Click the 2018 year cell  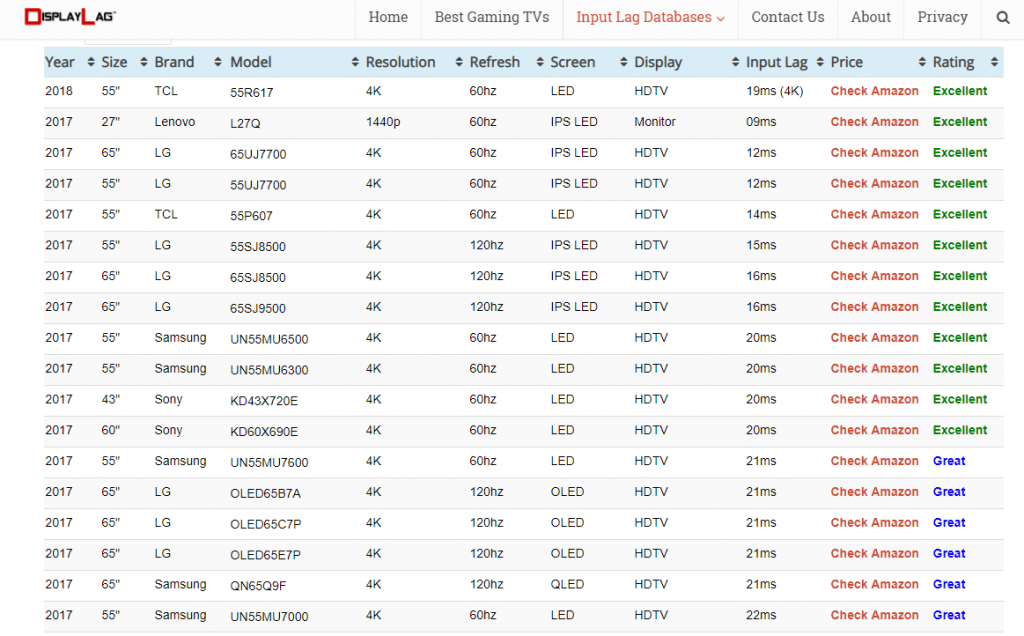59,91
